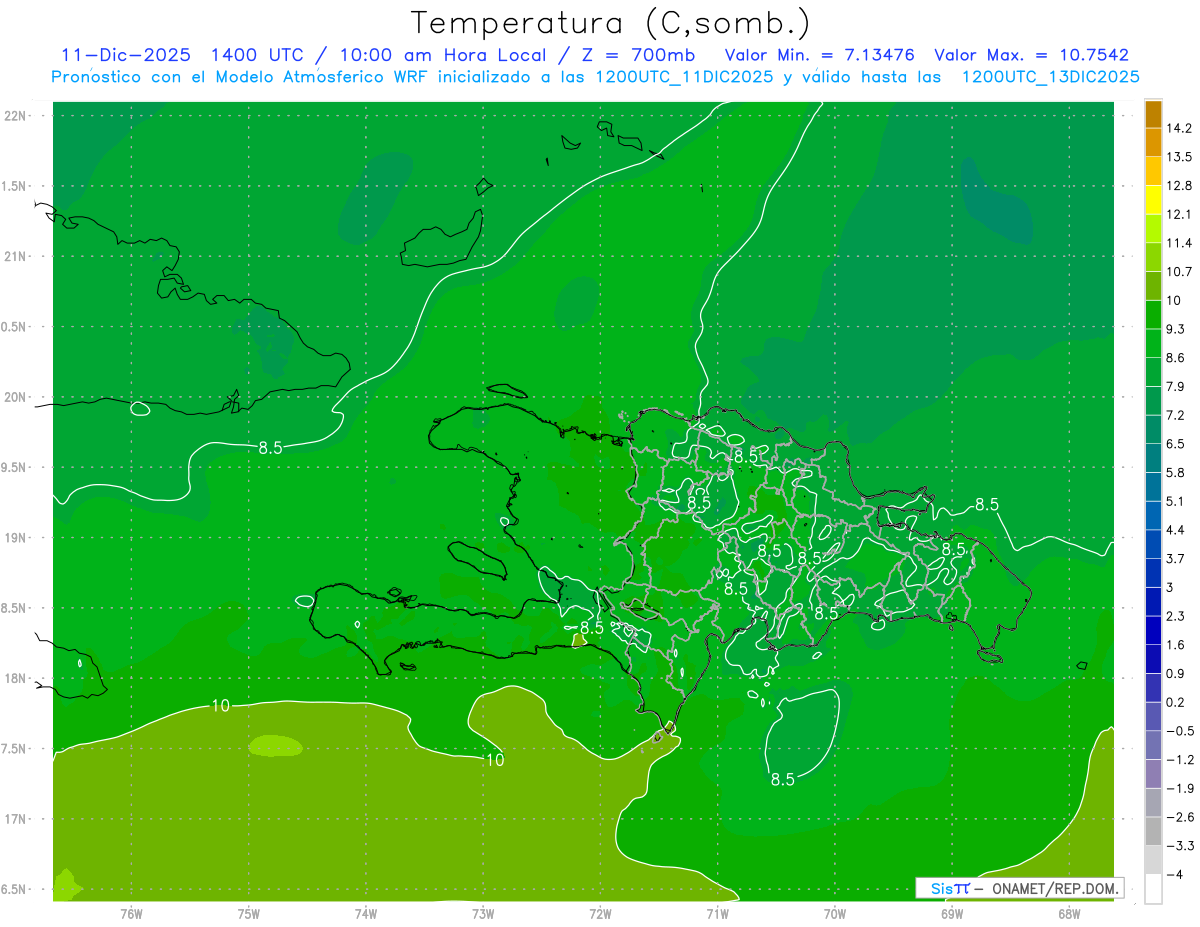Click the '70W' longitude axis label
The image size is (1200, 927).
pos(835,913)
